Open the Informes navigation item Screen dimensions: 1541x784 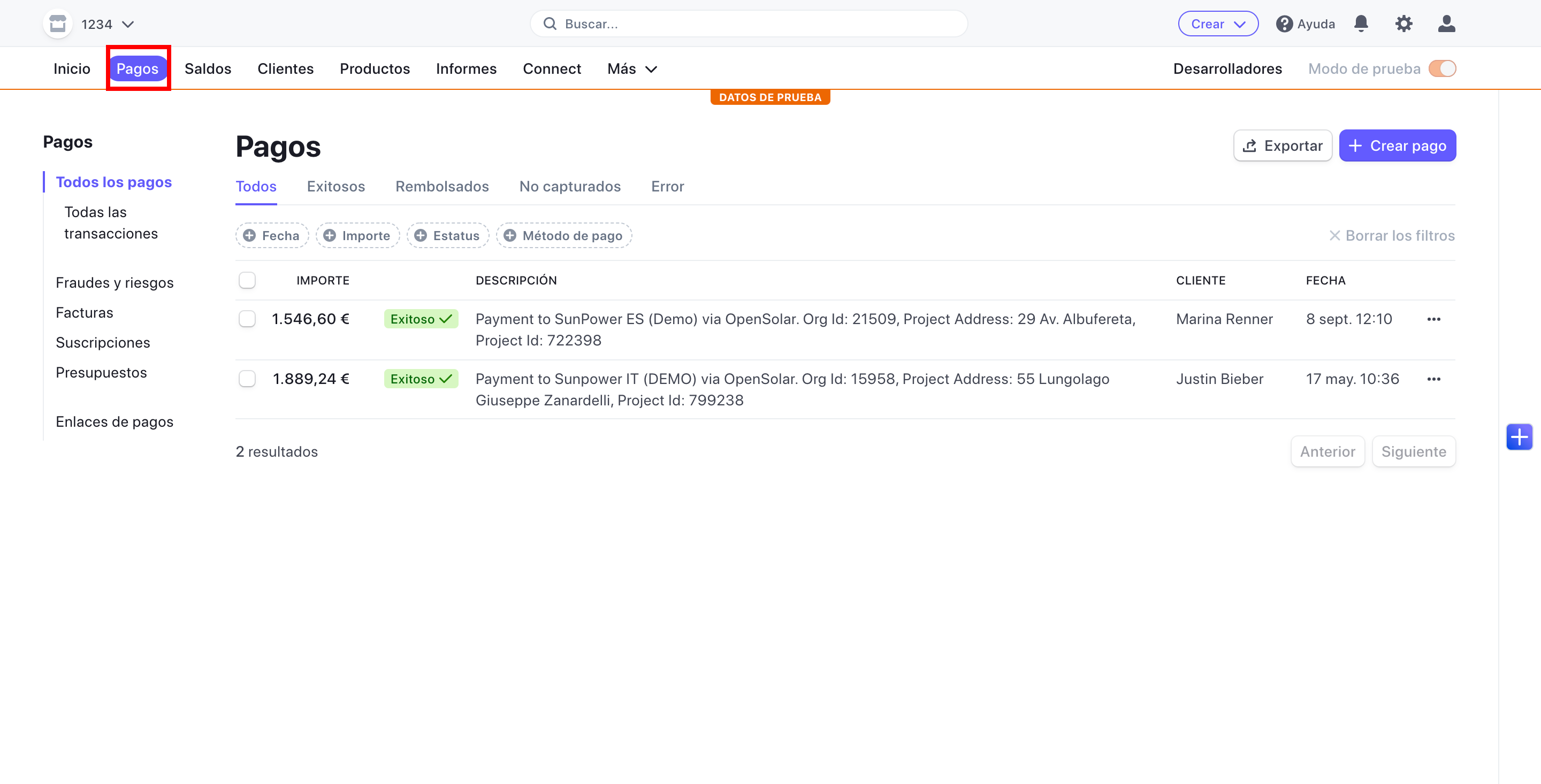pyautogui.click(x=466, y=69)
